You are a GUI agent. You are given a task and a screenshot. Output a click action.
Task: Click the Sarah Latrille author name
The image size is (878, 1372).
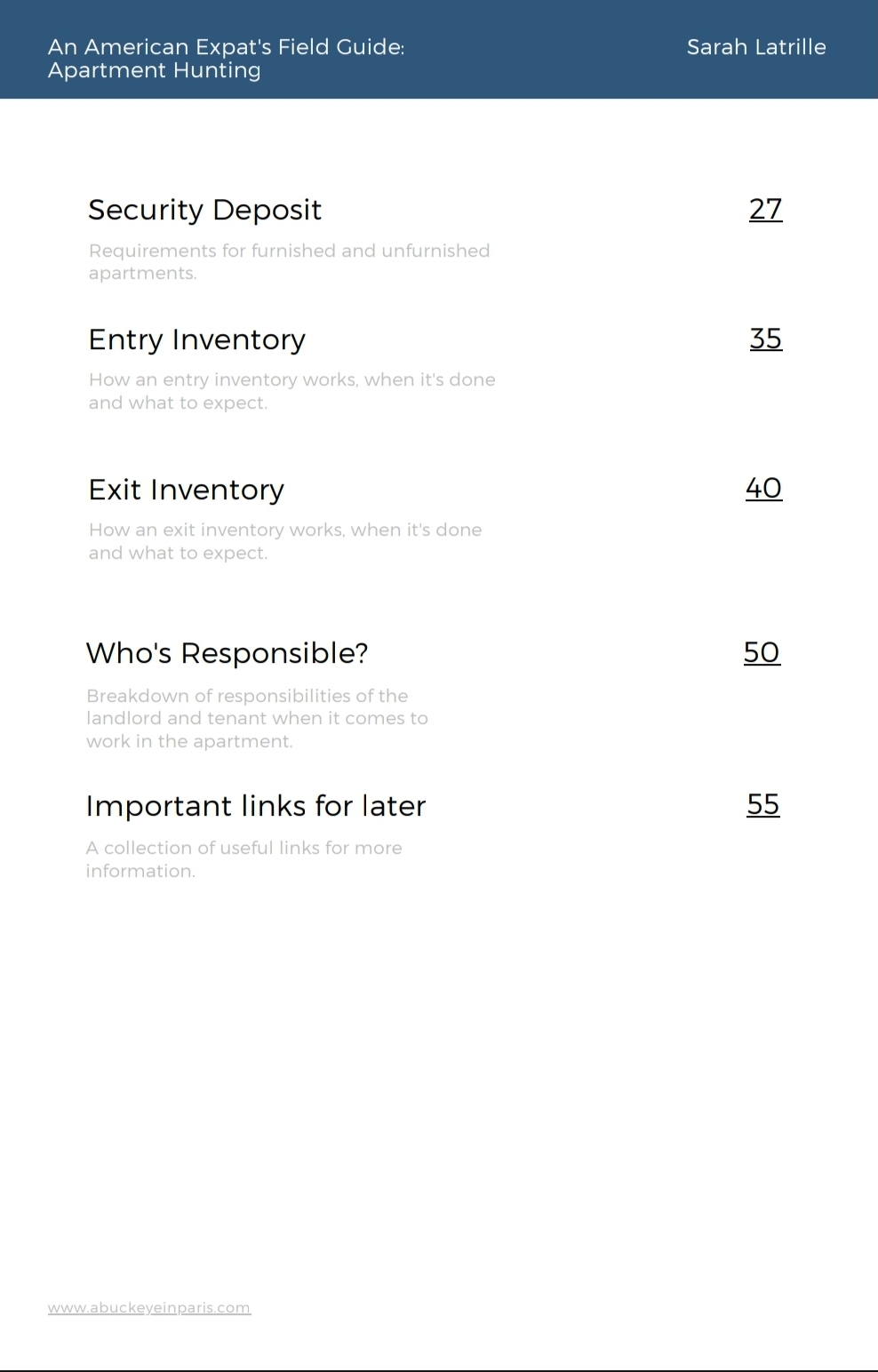756,47
